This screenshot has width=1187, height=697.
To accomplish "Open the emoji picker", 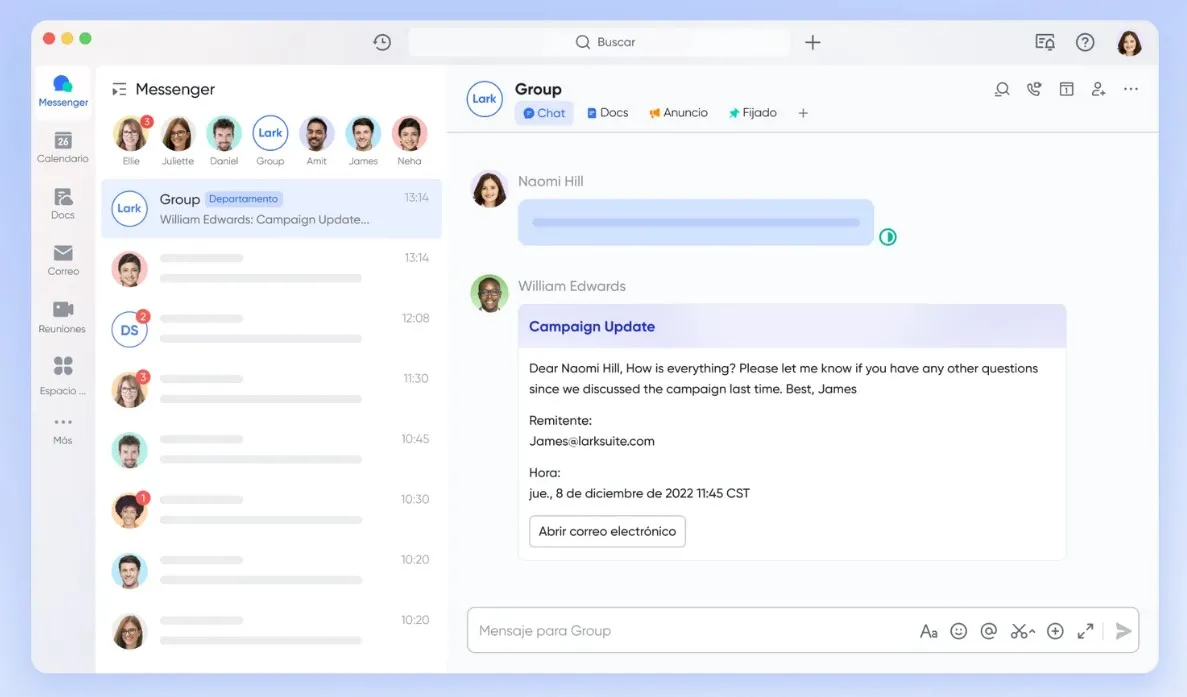I will pos(958,631).
